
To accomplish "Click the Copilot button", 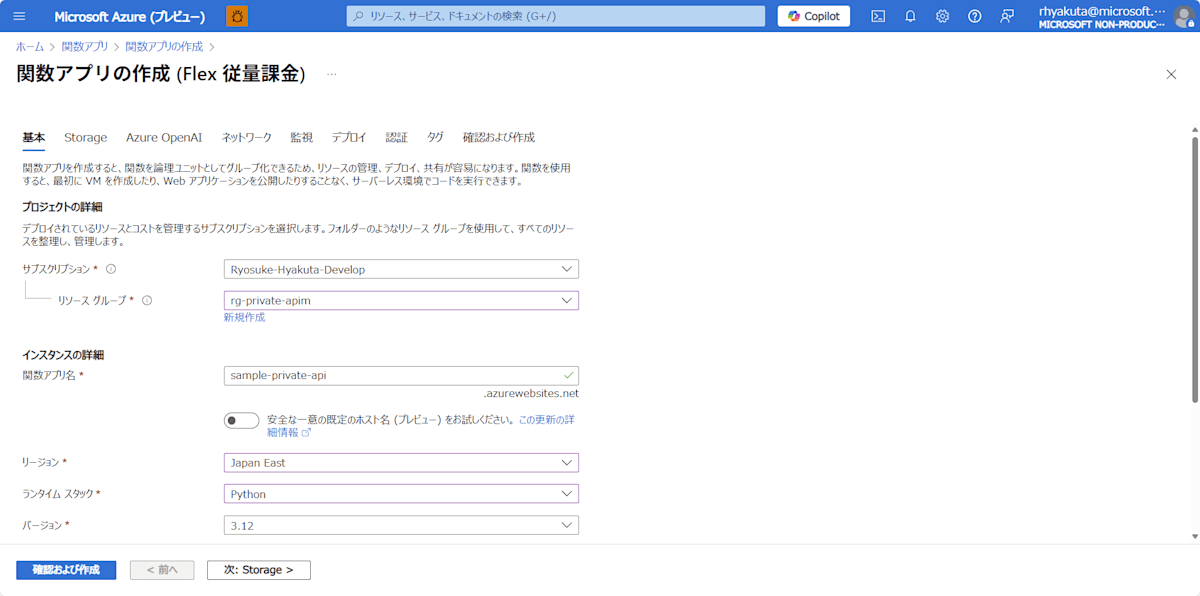I will [x=814, y=16].
